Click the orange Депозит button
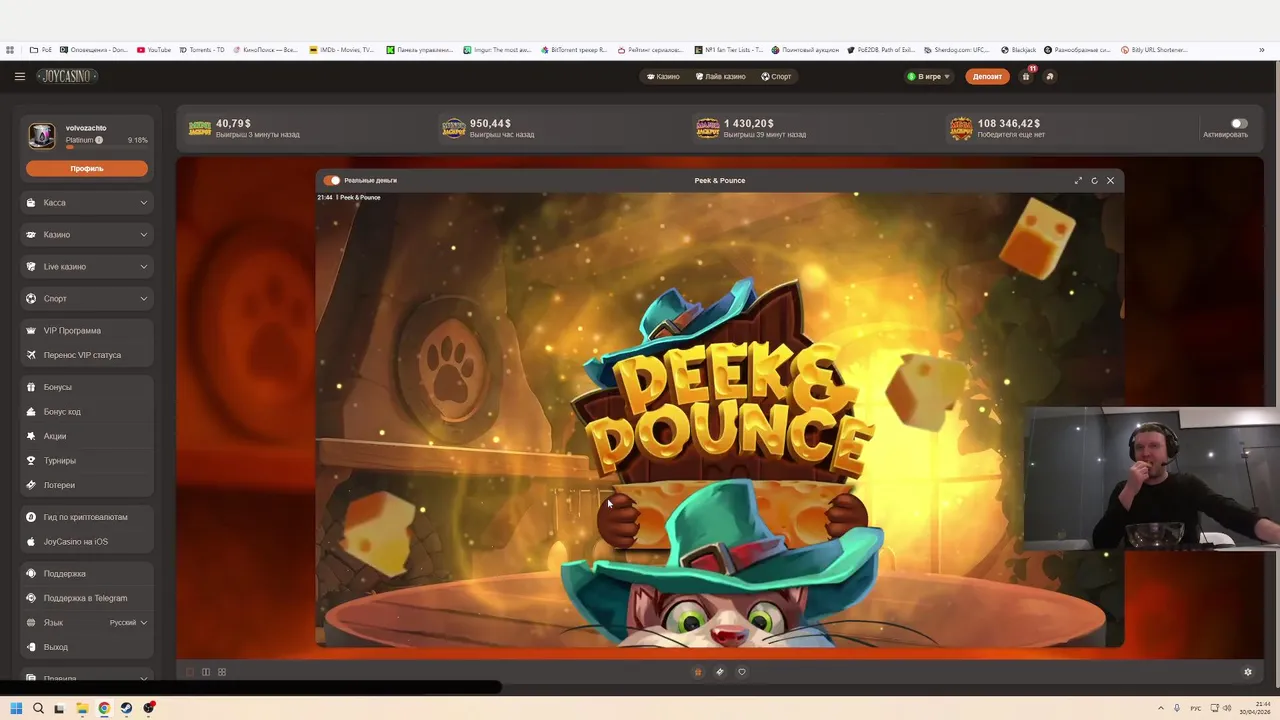Image resolution: width=1280 pixels, height=720 pixels. coord(987,76)
